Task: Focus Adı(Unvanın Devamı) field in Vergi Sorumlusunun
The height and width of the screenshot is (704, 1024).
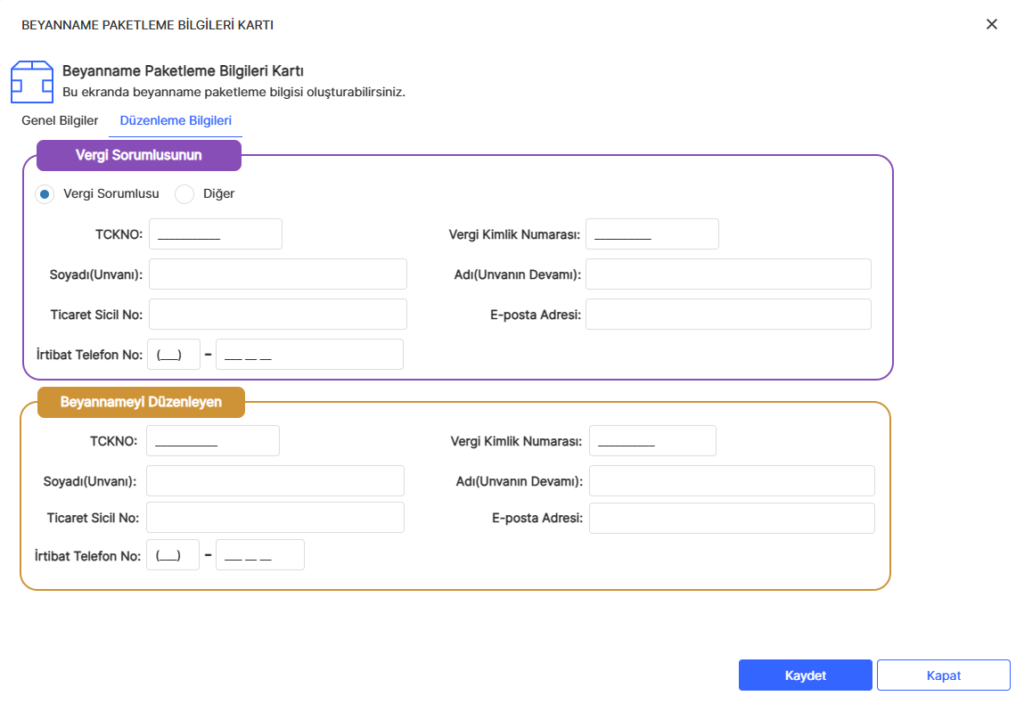Action: [x=728, y=274]
